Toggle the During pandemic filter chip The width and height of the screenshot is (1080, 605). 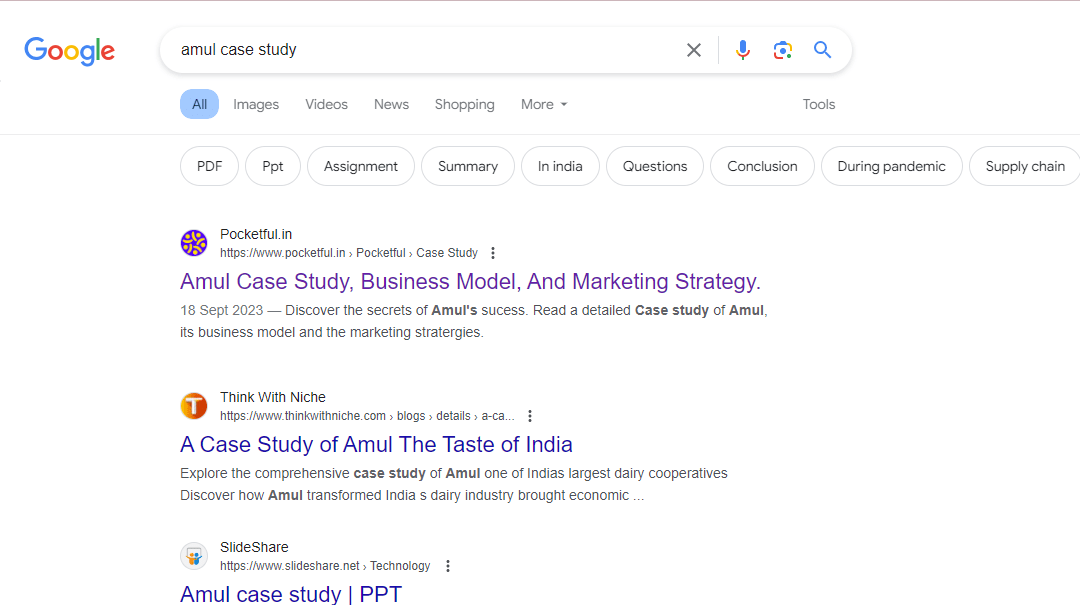tap(891, 166)
